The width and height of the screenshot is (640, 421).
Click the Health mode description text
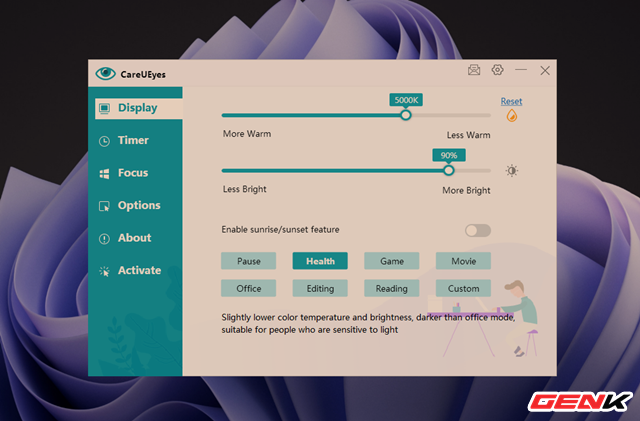368,323
